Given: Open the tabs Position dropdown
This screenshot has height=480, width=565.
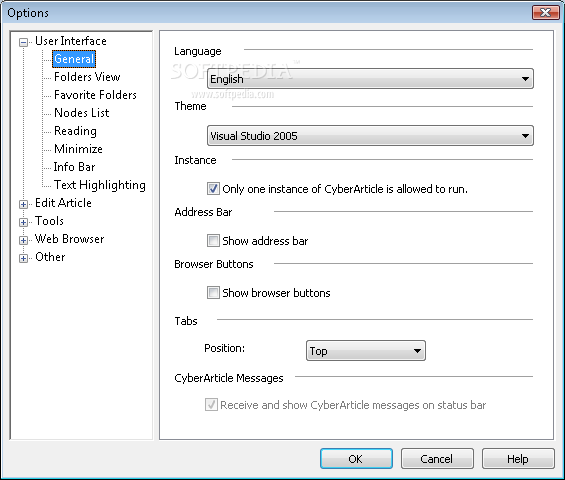Looking at the screenshot, I should pyautogui.click(x=366, y=351).
